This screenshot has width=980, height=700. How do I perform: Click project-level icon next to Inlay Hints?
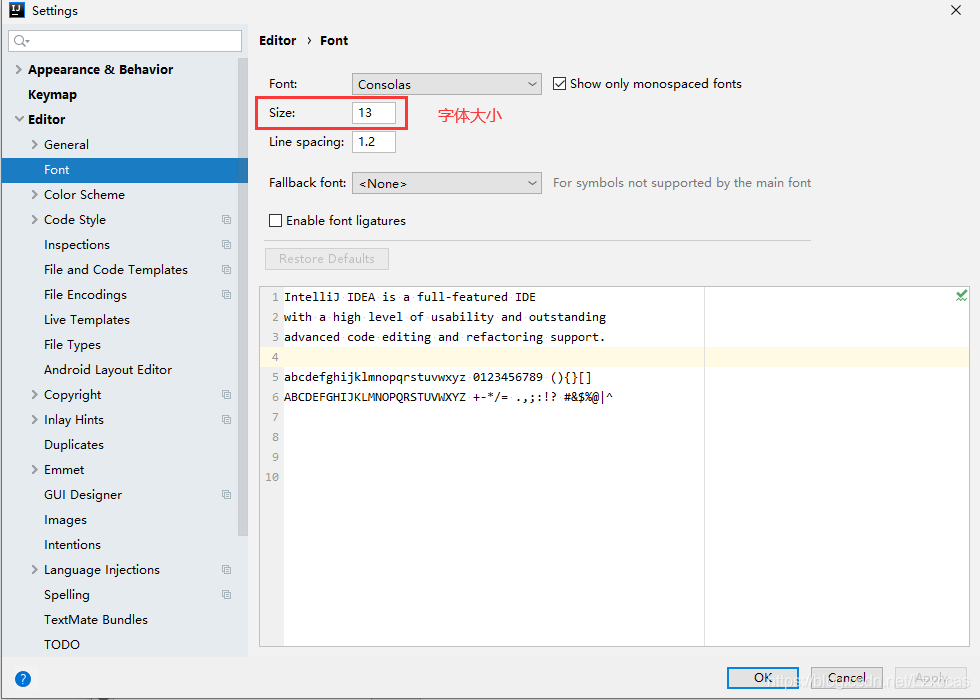(226, 419)
